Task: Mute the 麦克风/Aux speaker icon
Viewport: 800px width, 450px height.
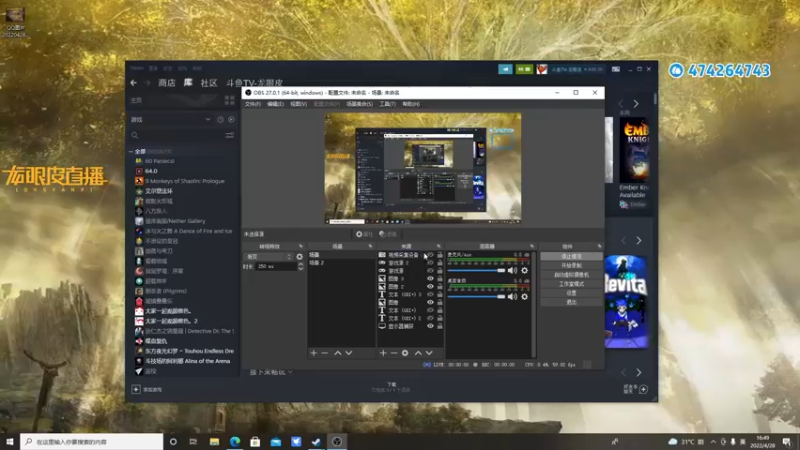Action: 512,270
